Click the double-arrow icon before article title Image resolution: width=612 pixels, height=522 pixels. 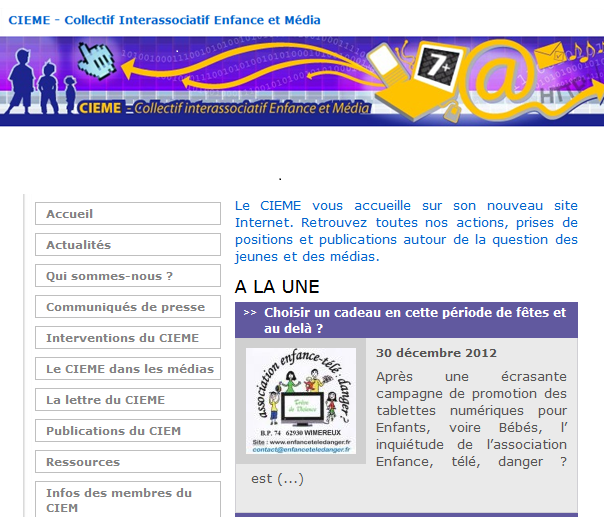tap(250, 313)
